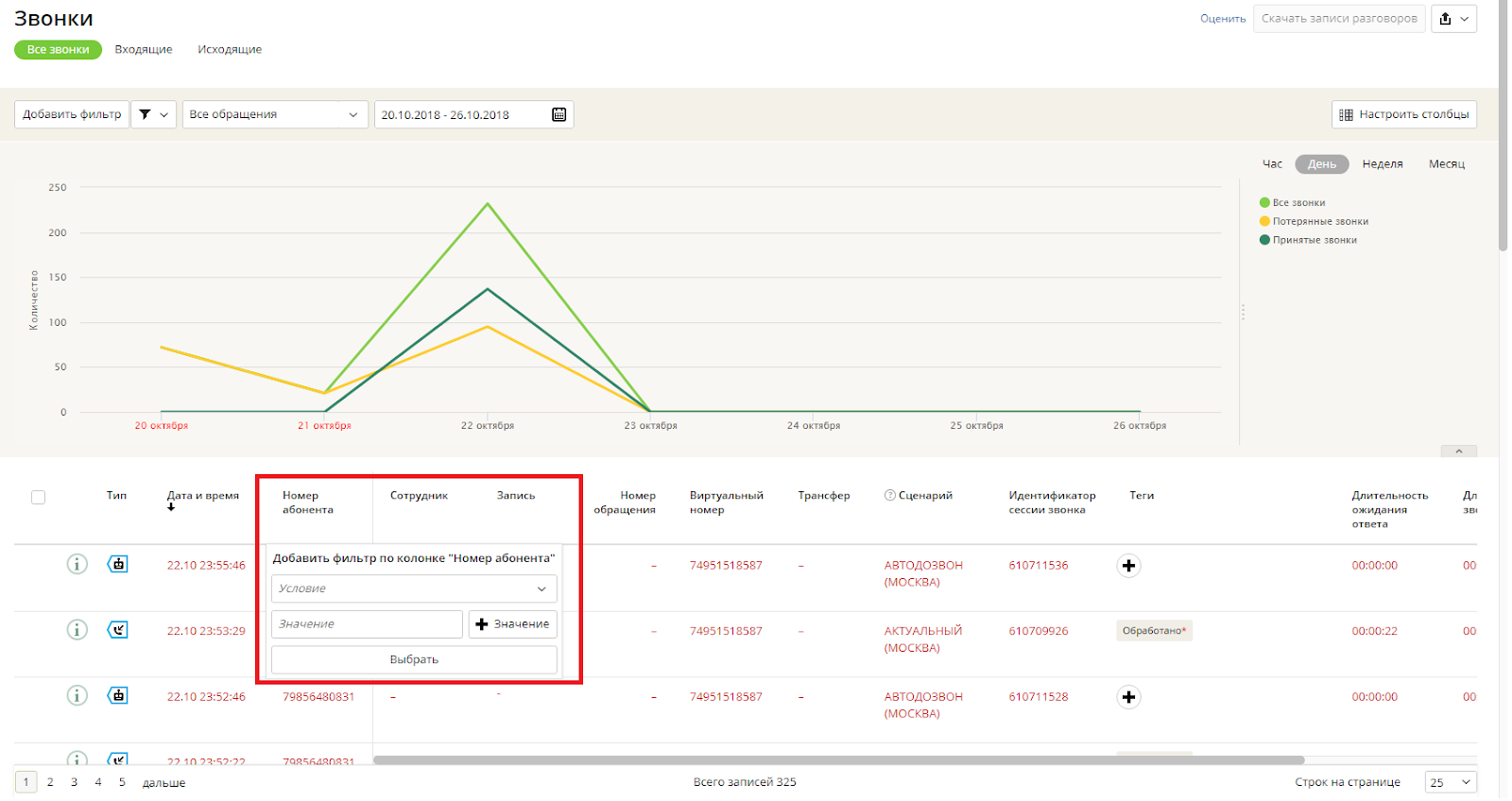Click the + Значение button in the filter popup
The image size is (1512, 801).
513,624
